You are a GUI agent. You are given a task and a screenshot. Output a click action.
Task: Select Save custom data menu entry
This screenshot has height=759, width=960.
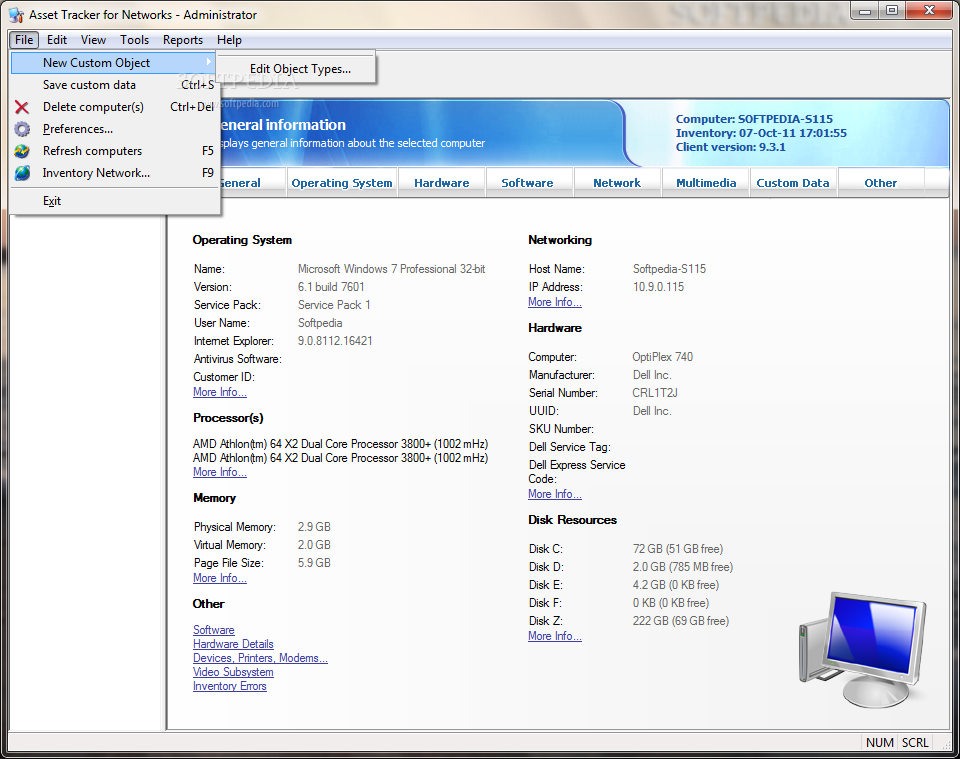(x=114, y=85)
